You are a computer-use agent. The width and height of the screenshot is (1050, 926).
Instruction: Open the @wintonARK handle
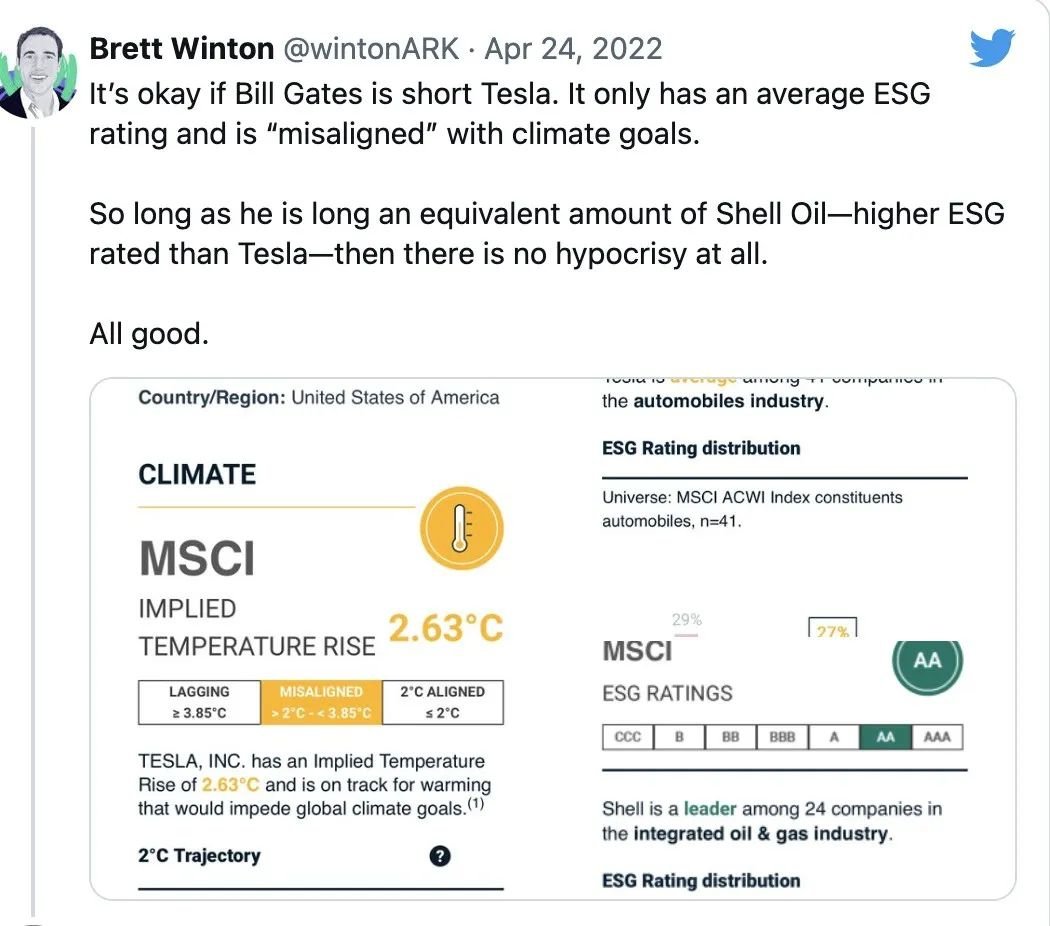[x=372, y=49]
